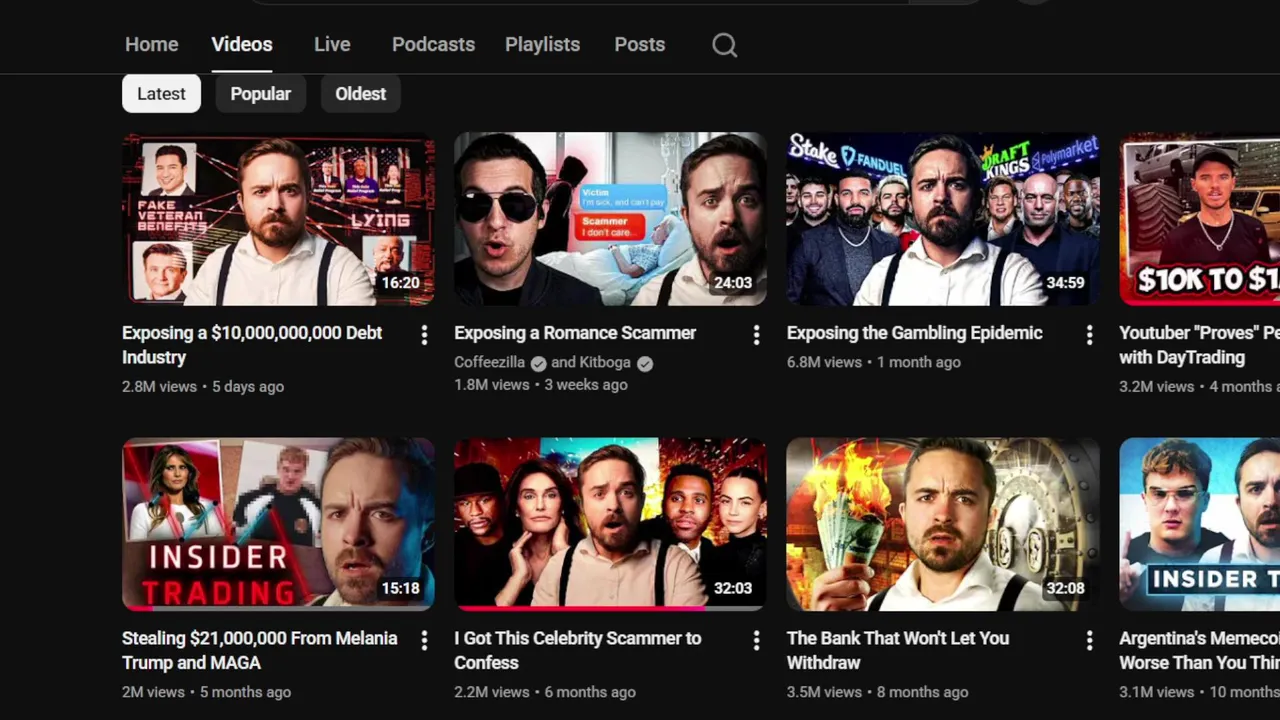Click "6.8M views • 1 month ago" text
Viewport: 1280px width, 720px height.
coord(874,362)
